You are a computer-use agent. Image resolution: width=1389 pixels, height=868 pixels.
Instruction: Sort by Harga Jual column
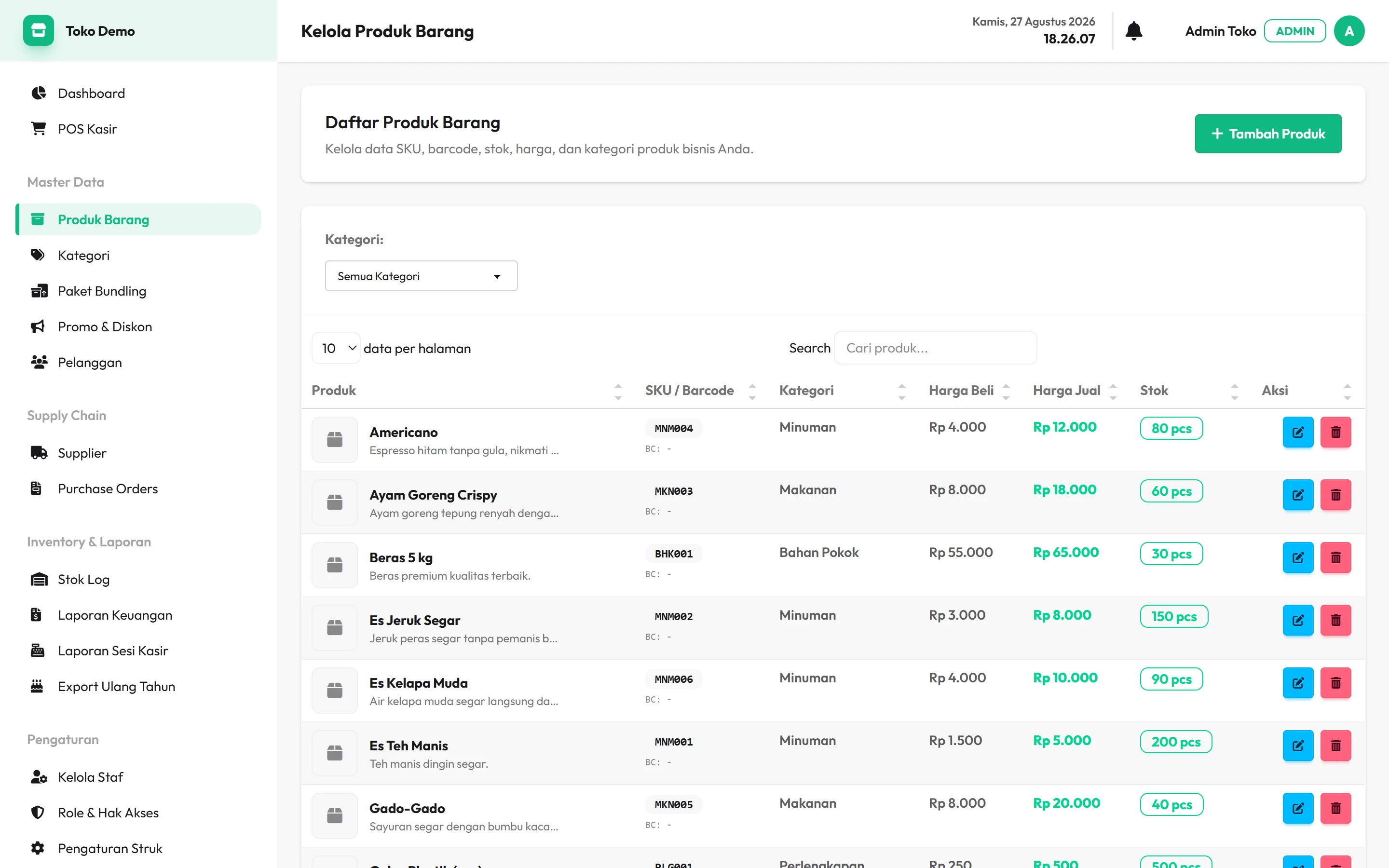pyautogui.click(x=1076, y=391)
